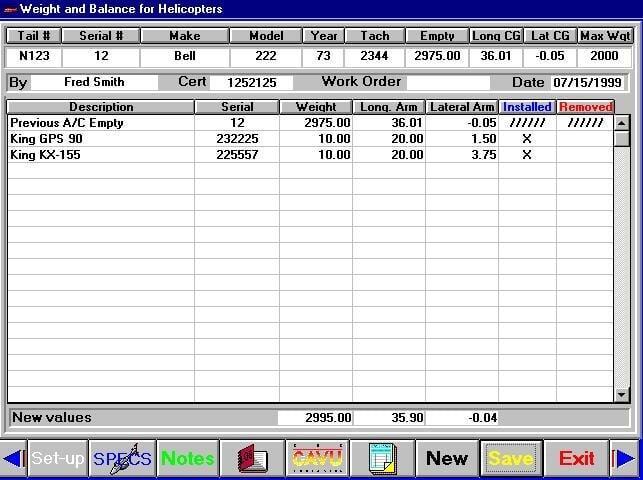Viewport: 643px width, 480px height.
Task: Click the New button
Action: click(446, 459)
